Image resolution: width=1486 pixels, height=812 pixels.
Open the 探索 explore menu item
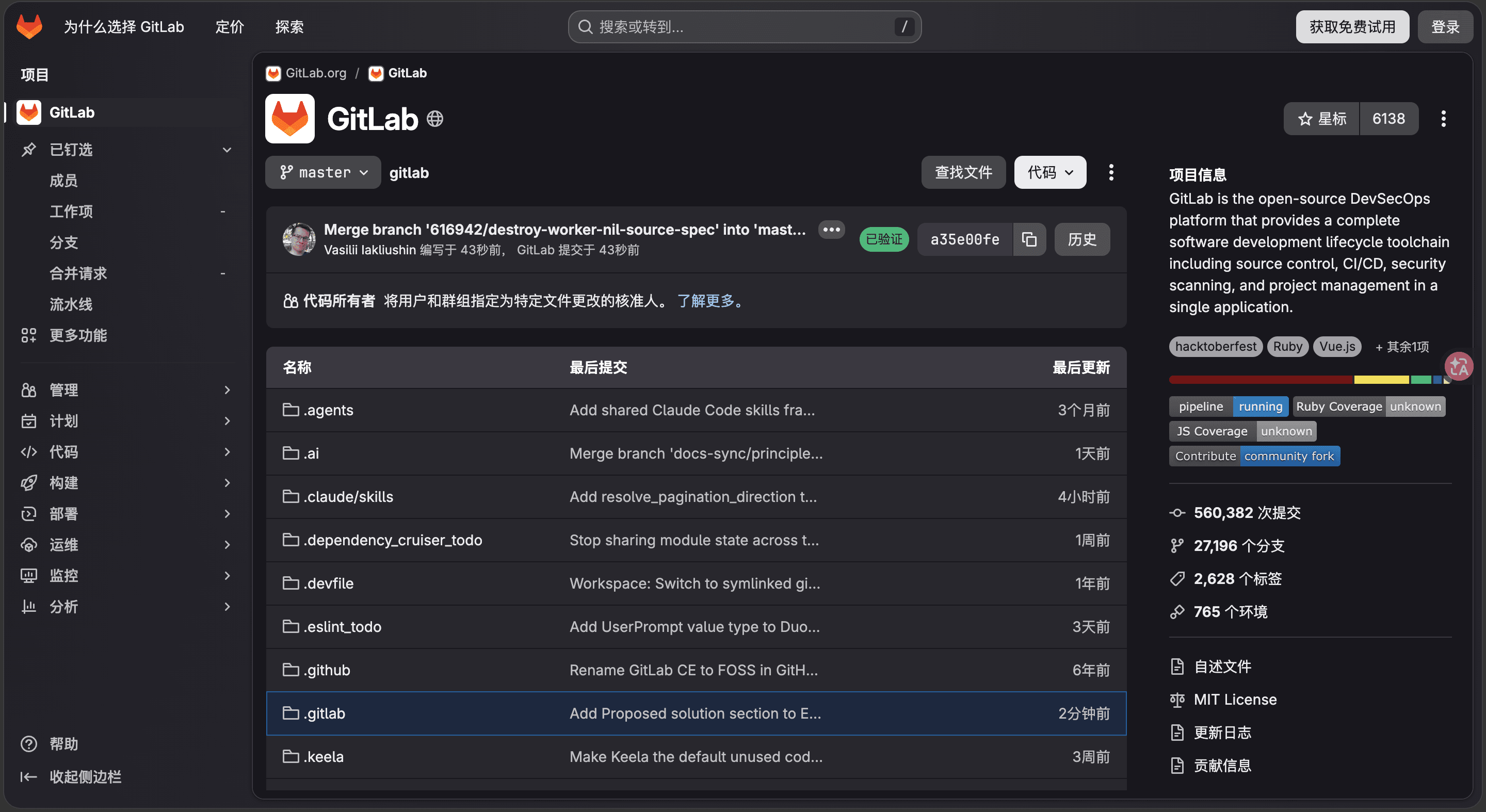(289, 26)
